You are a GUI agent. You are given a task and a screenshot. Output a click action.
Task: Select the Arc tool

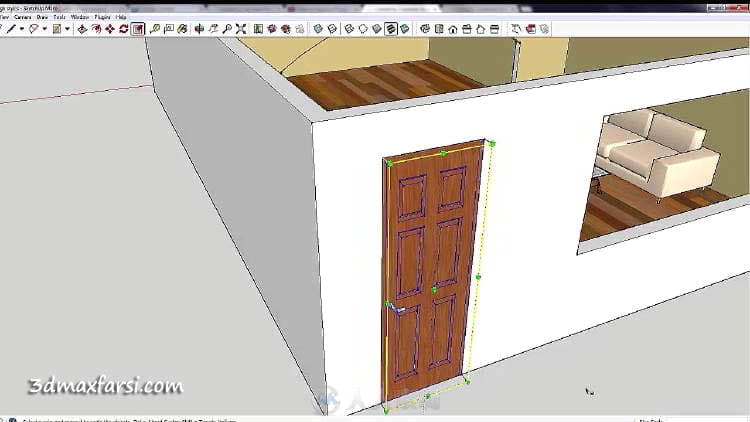point(33,29)
